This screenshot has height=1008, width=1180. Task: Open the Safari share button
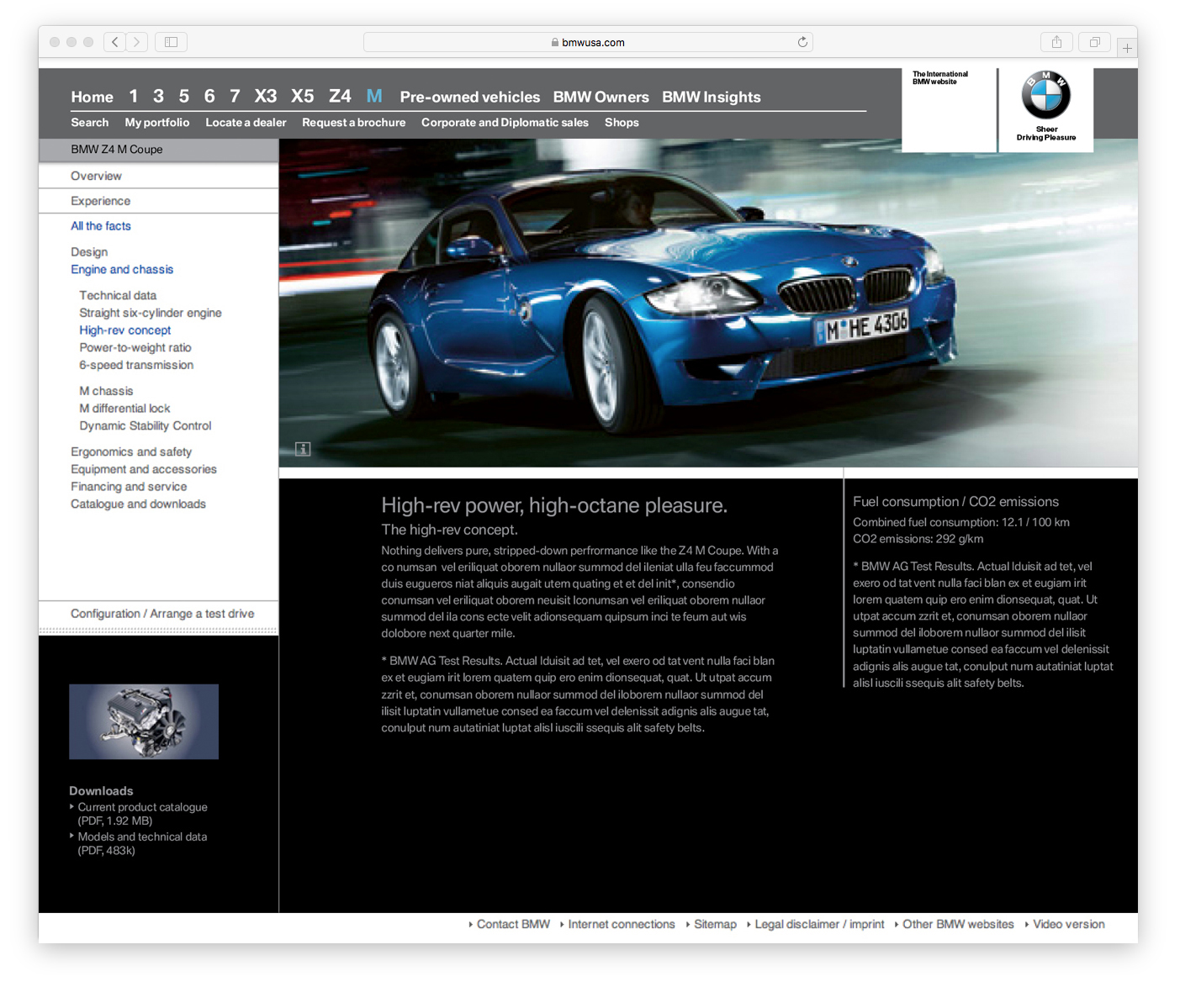point(1056,42)
